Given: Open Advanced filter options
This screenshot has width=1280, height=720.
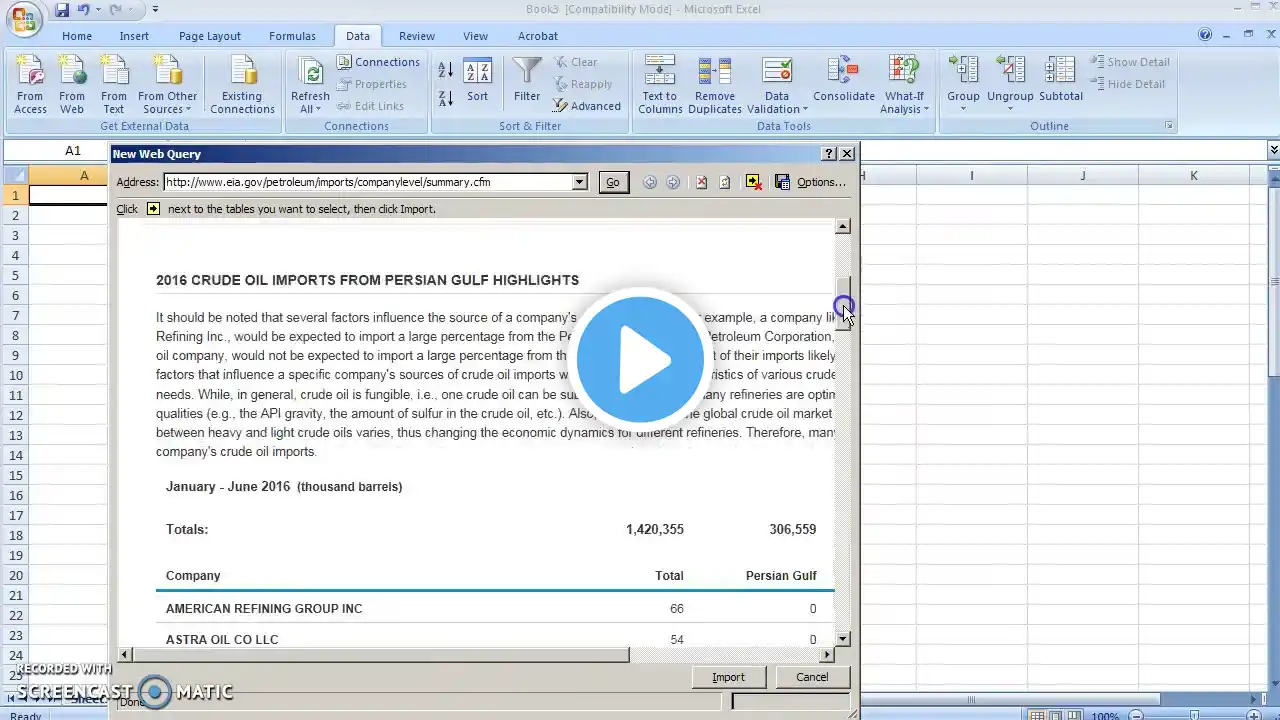Looking at the screenshot, I should (x=586, y=106).
